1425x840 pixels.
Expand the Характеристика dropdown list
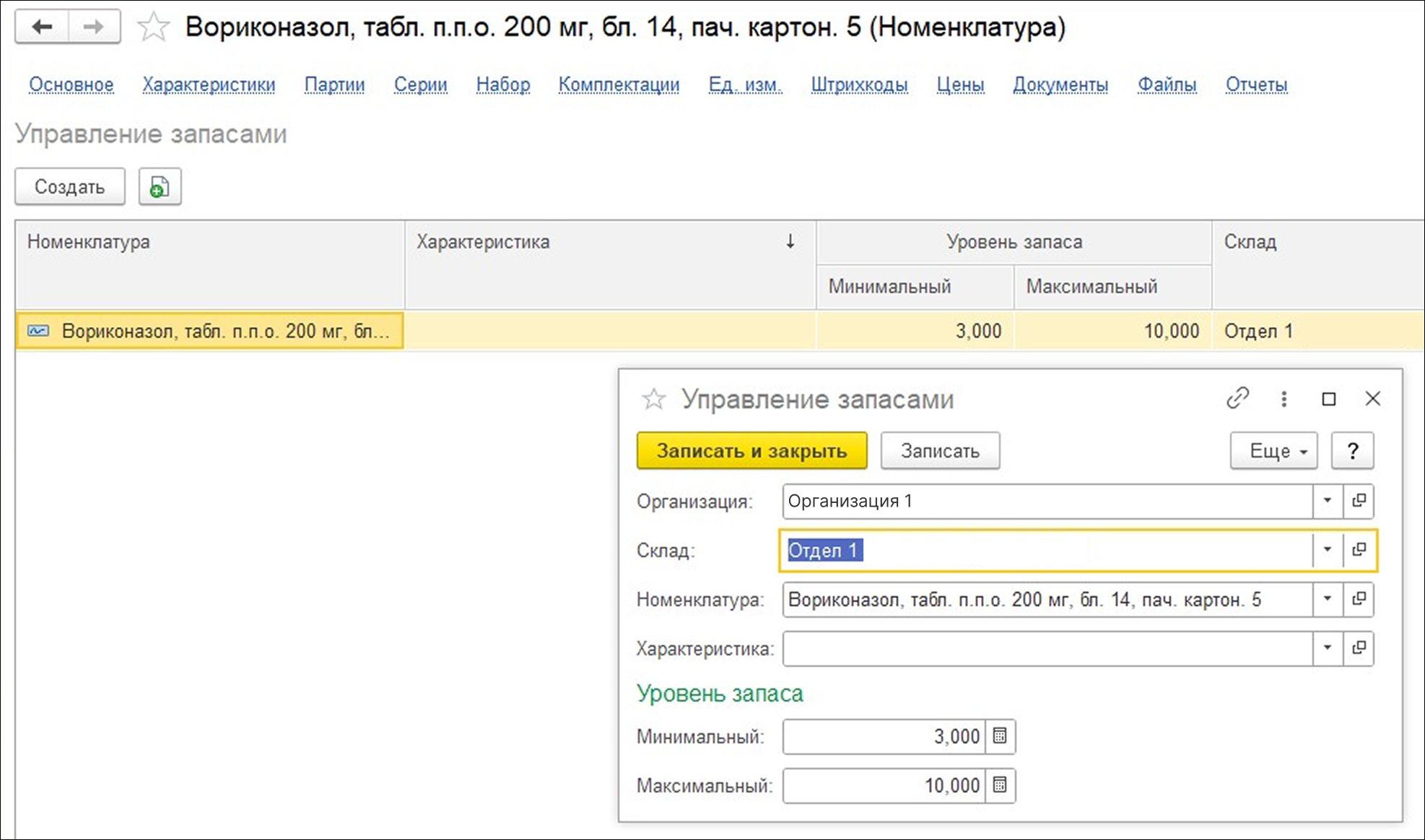[1327, 648]
